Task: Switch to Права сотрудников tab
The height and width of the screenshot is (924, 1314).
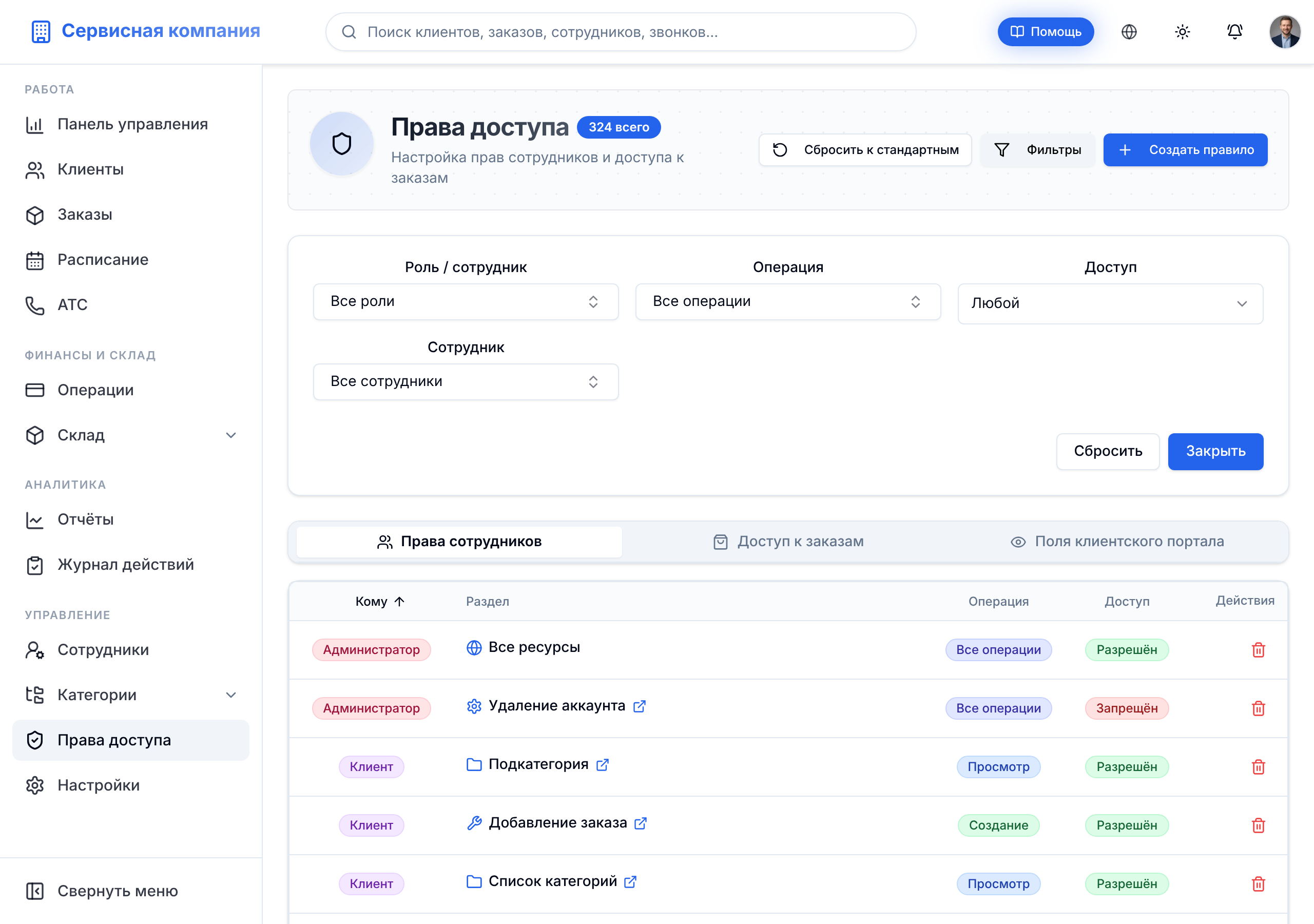Action: (459, 542)
